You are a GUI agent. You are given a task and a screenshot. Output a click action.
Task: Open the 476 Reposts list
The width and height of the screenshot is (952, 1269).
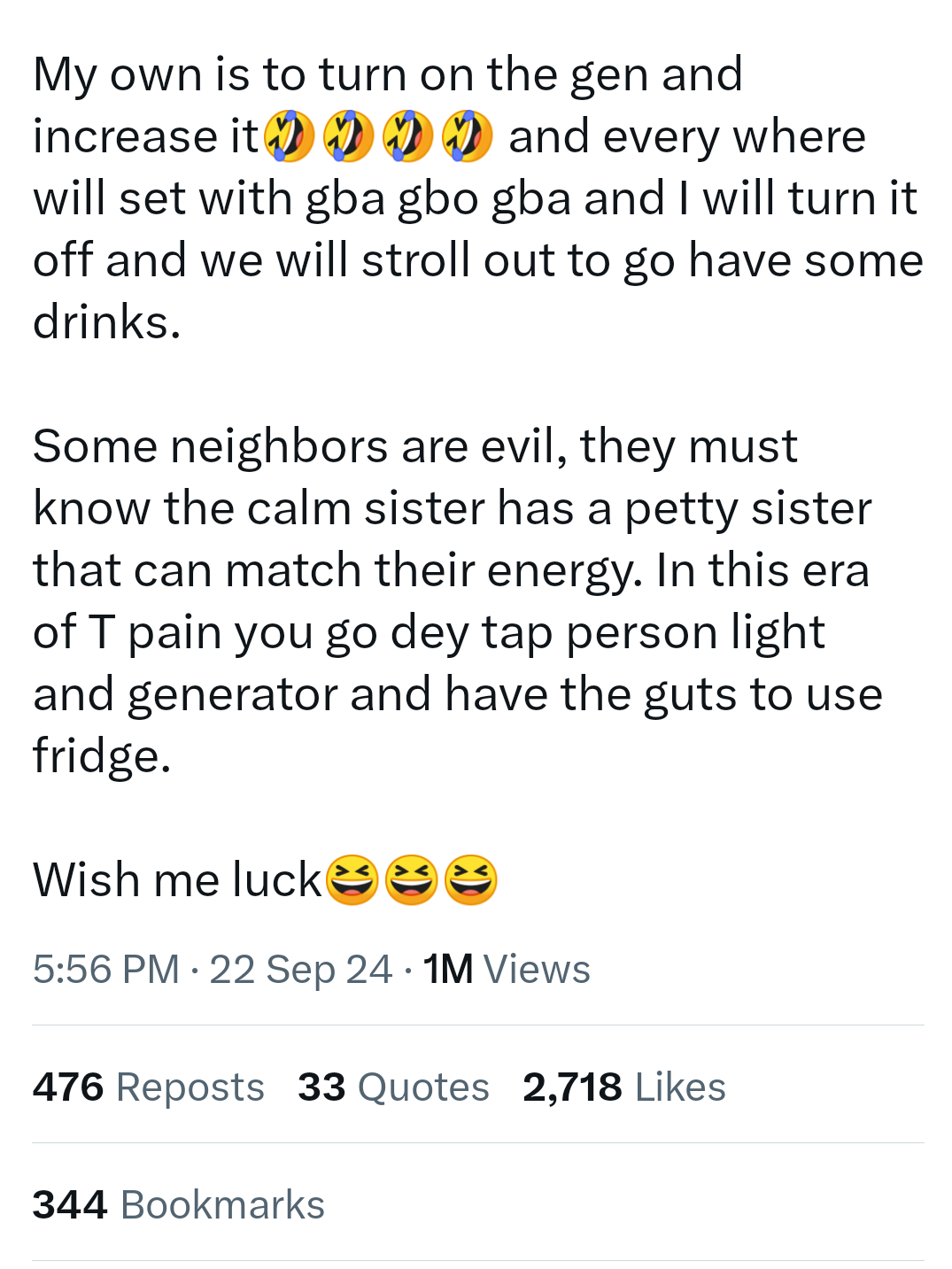coord(149,1087)
